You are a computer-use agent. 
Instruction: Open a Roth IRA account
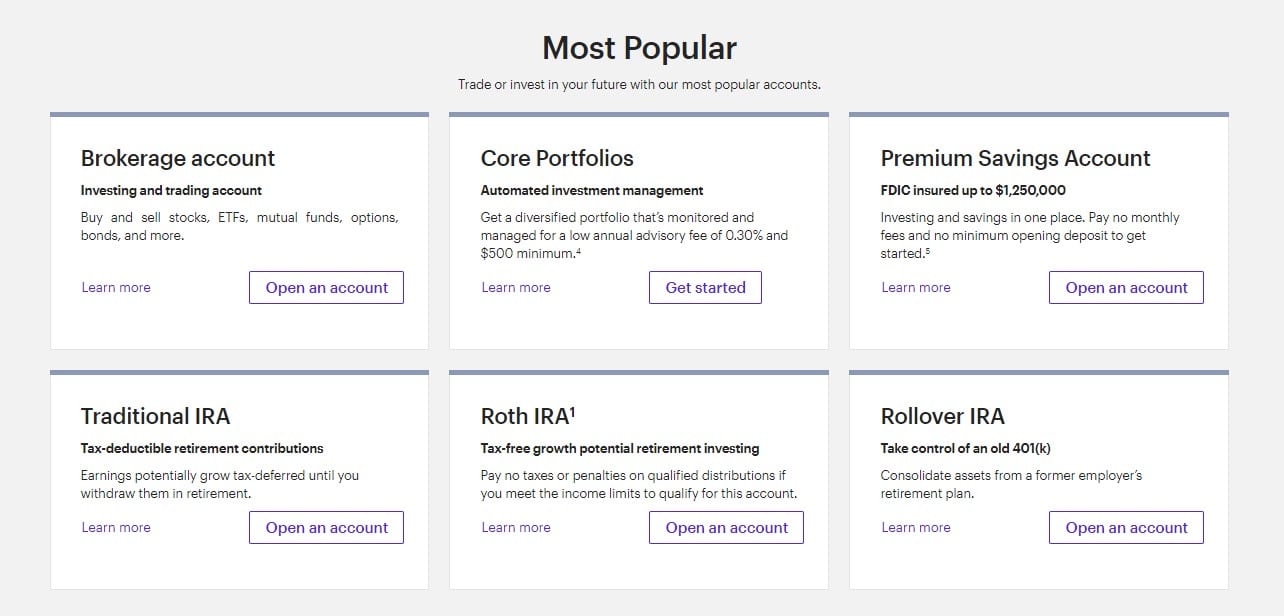point(726,527)
